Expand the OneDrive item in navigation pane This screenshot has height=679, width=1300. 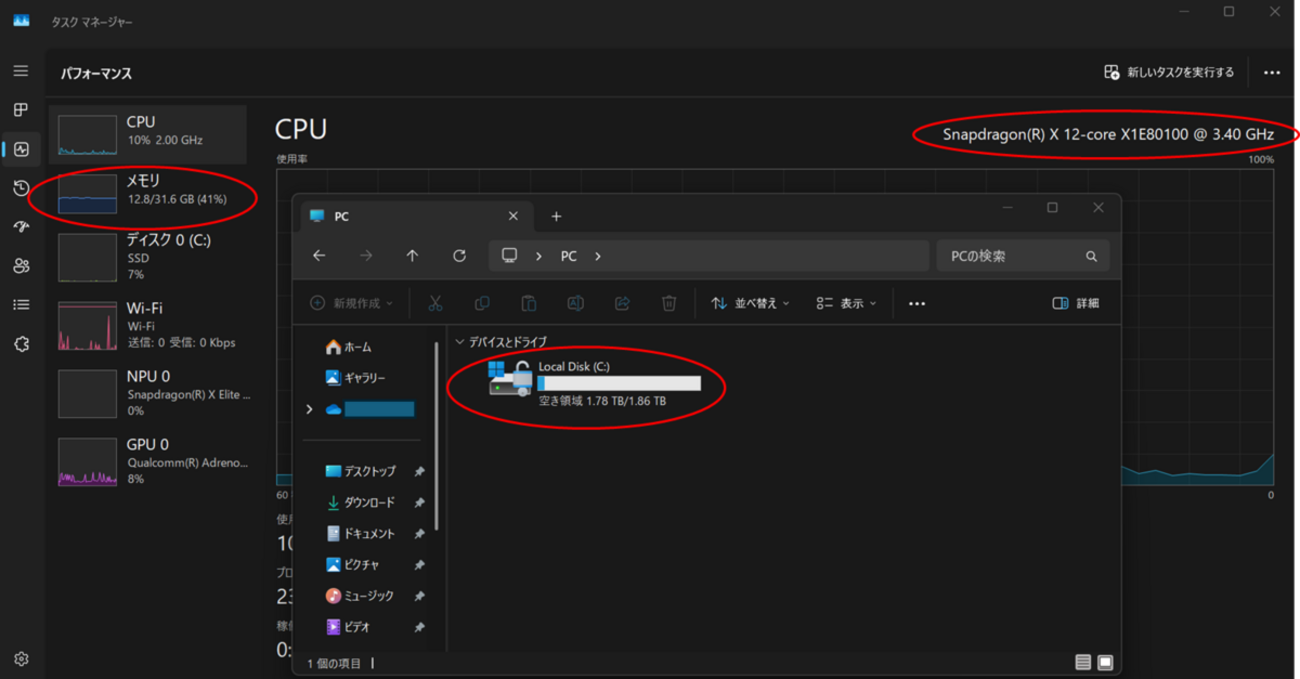pyautogui.click(x=309, y=409)
